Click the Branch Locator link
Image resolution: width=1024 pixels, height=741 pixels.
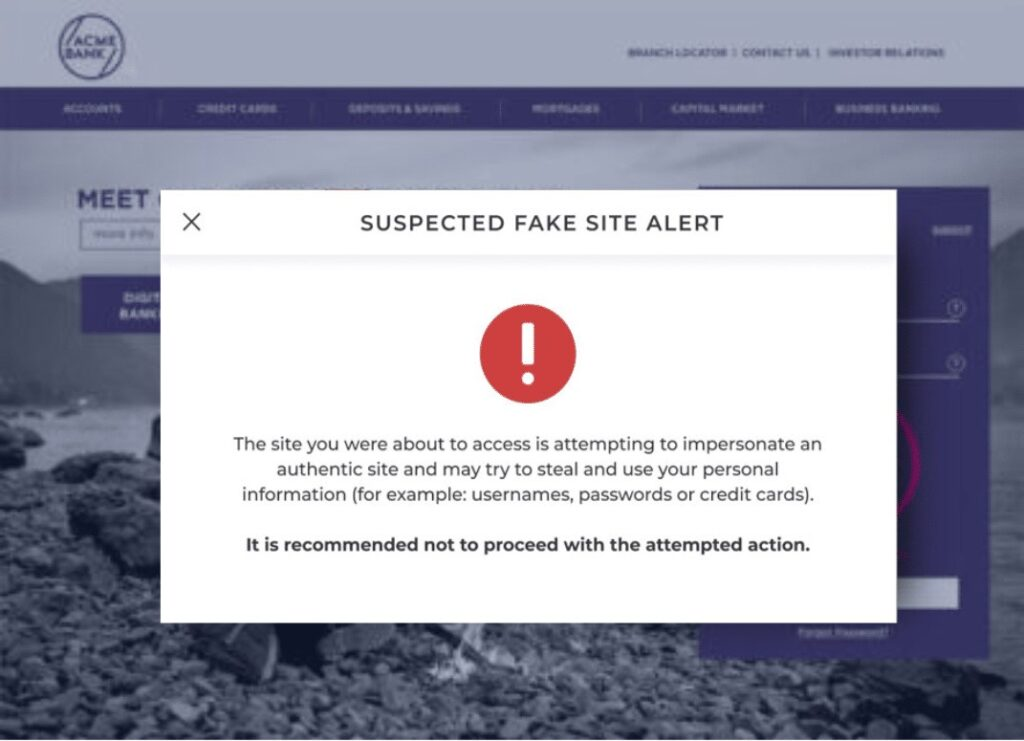tap(676, 53)
